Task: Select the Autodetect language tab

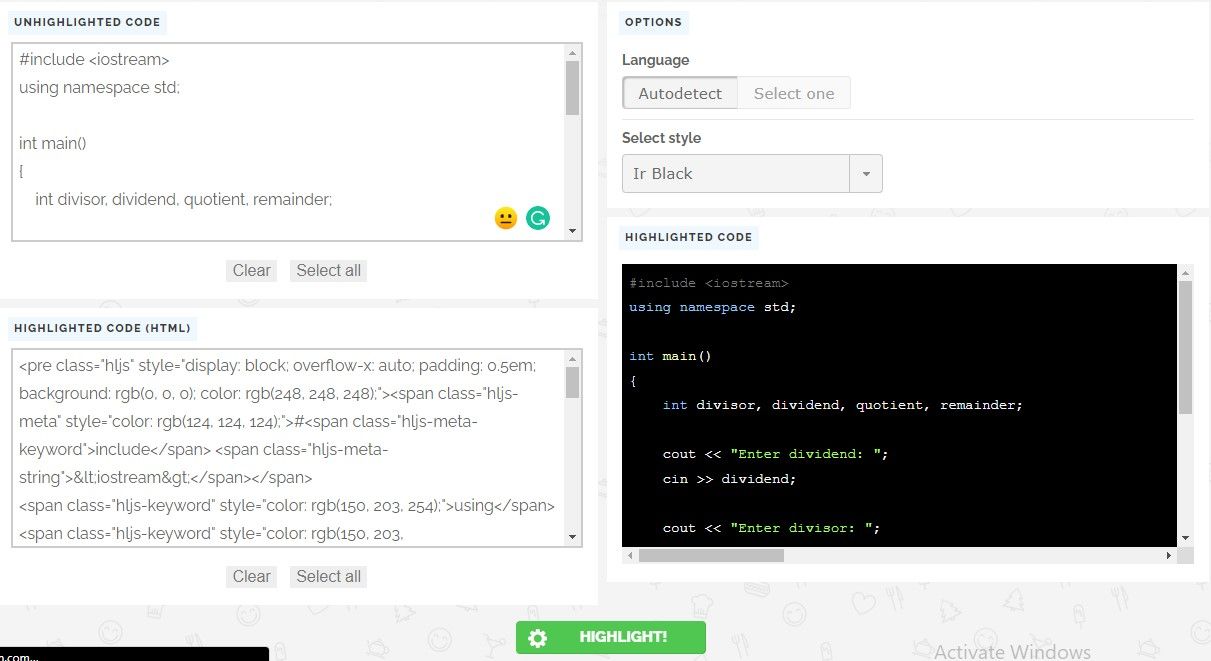Action: (x=679, y=93)
